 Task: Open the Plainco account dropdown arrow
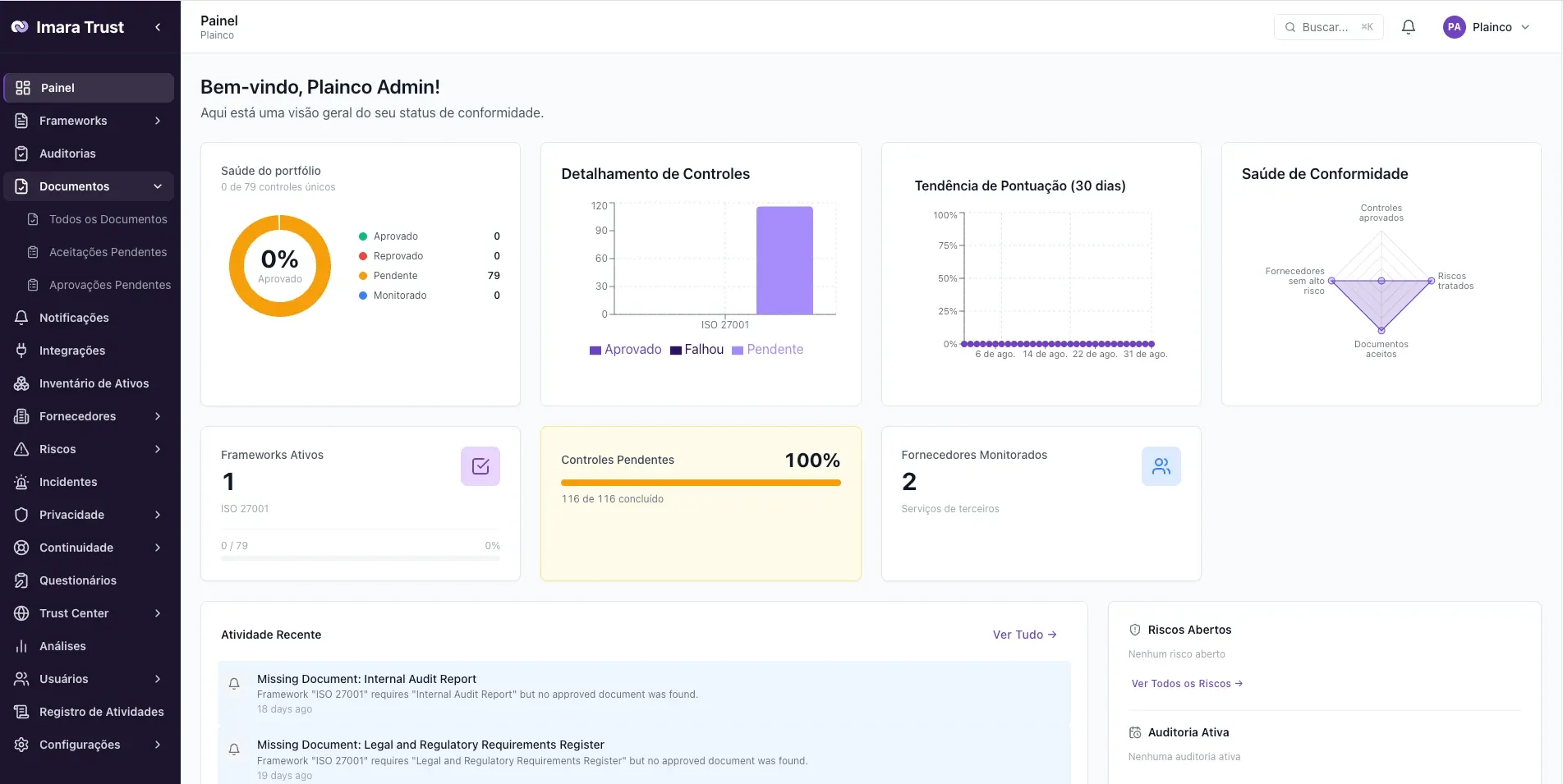1525,27
